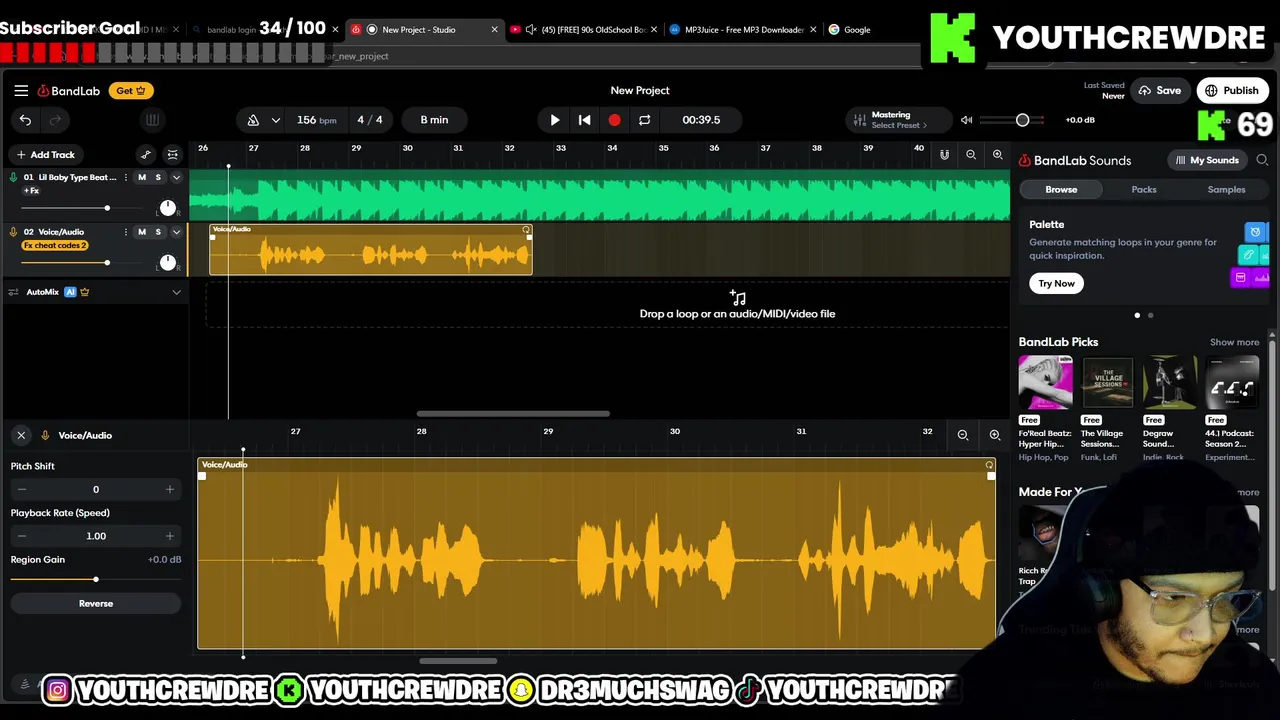Select the Voice/Audio region in timeline

point(371,250)
